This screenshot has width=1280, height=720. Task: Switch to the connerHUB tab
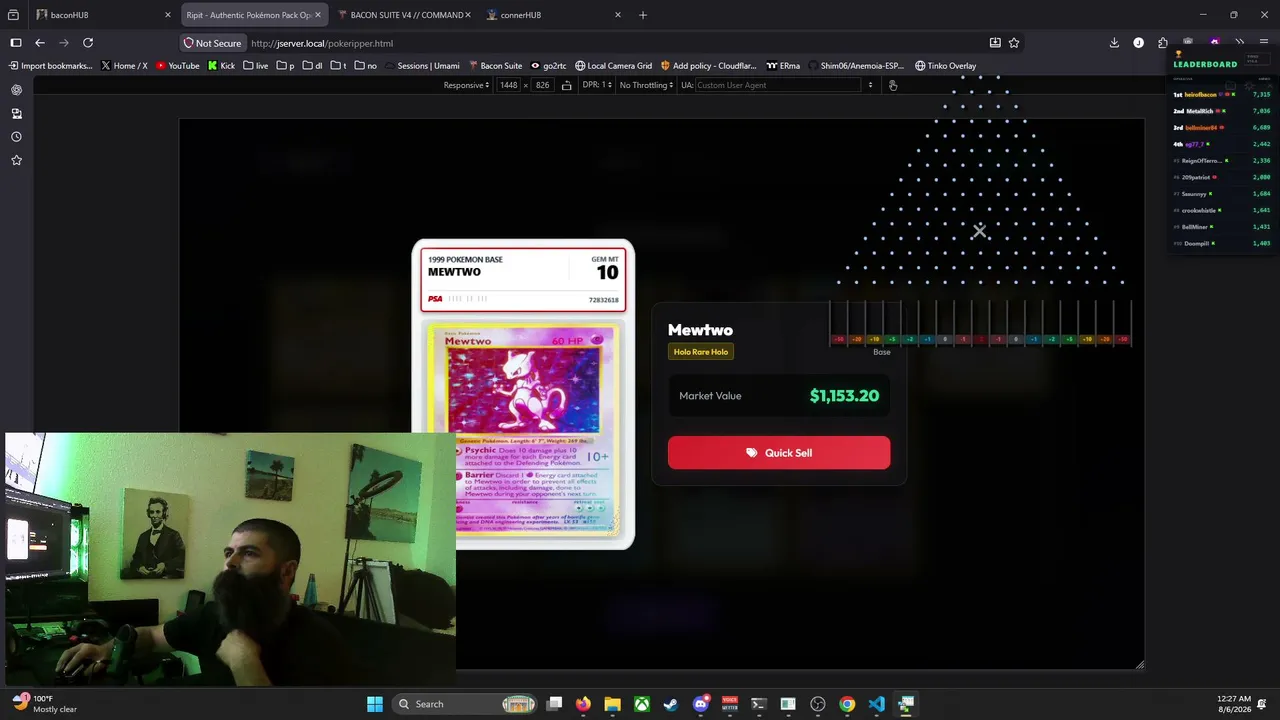(554, 15)
